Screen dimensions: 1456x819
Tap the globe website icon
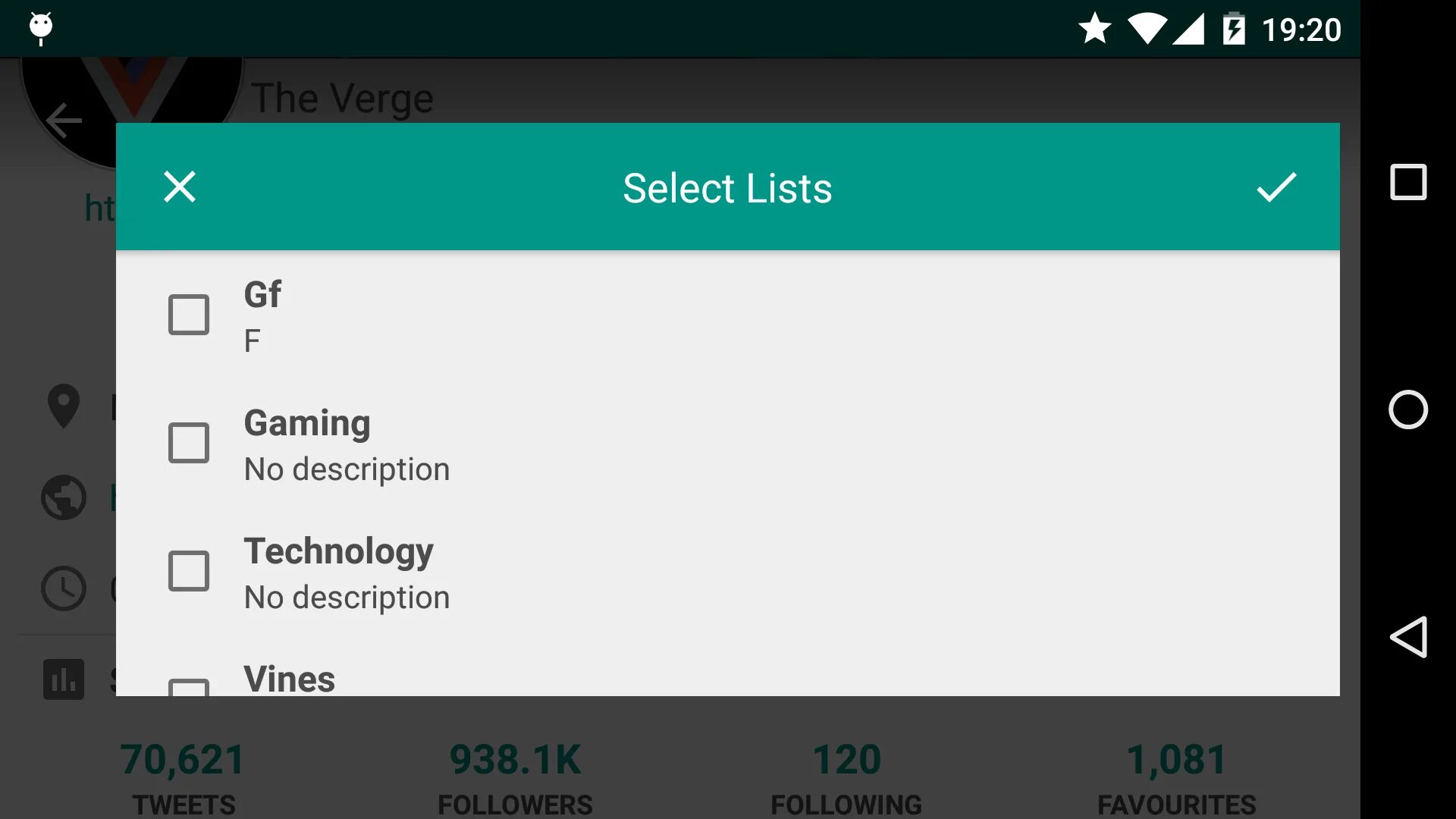pyautogui.click(x=64, y=497)
